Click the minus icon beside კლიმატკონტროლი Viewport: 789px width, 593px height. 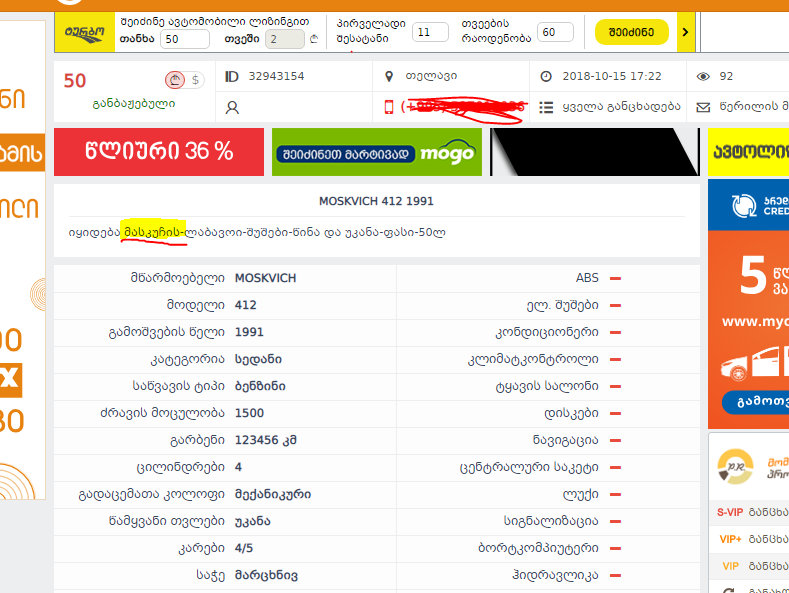(615, 359)
